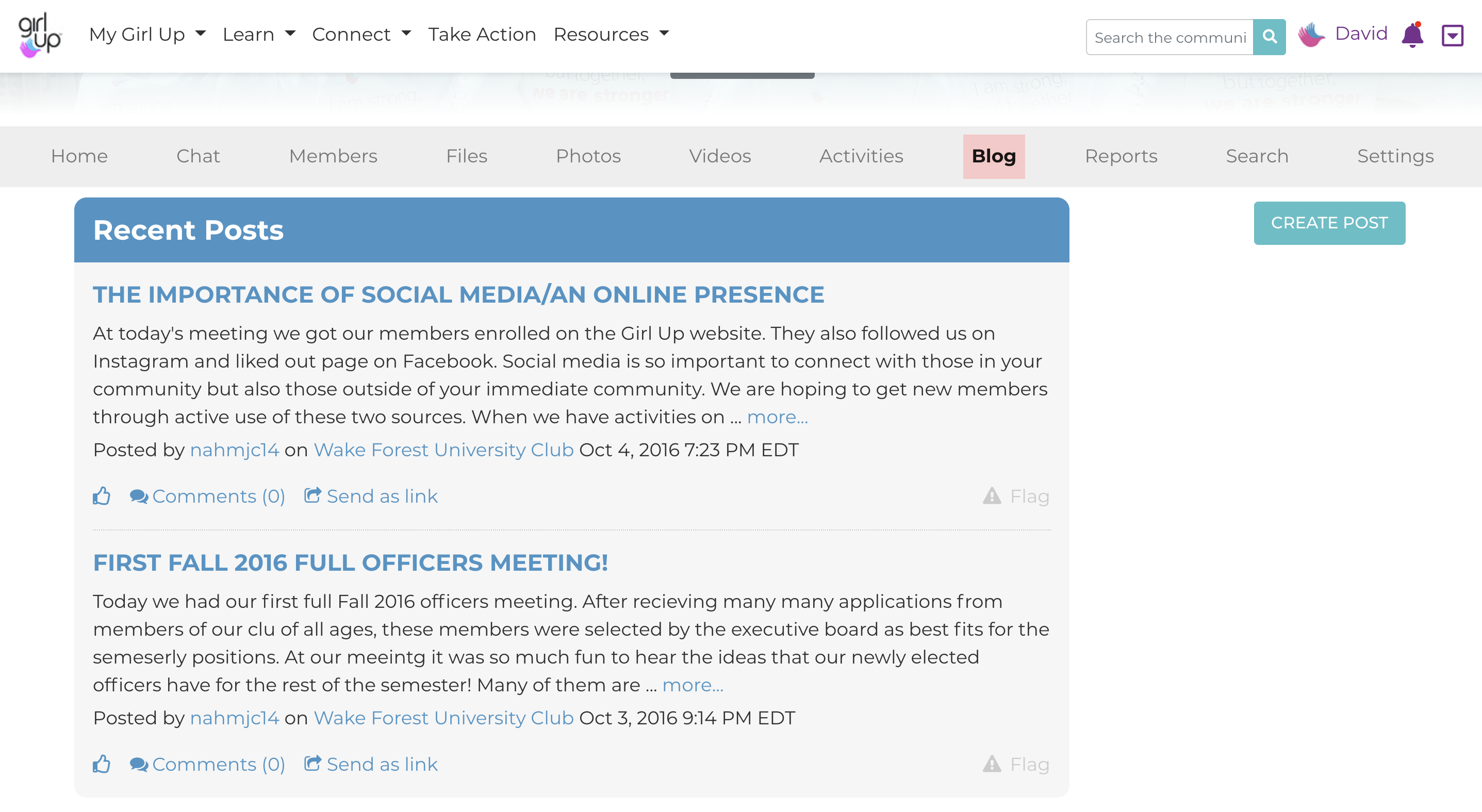Focus the Search the community field

point(1170,37)
